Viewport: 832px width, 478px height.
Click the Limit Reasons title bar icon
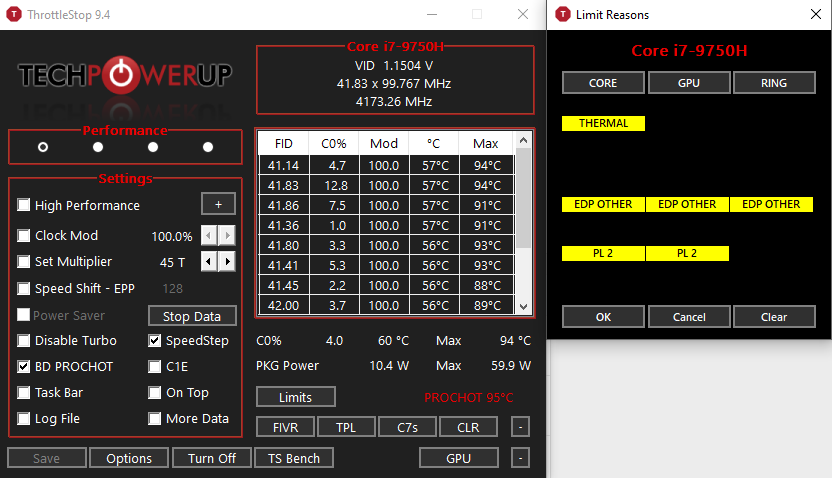coord(562,14)
